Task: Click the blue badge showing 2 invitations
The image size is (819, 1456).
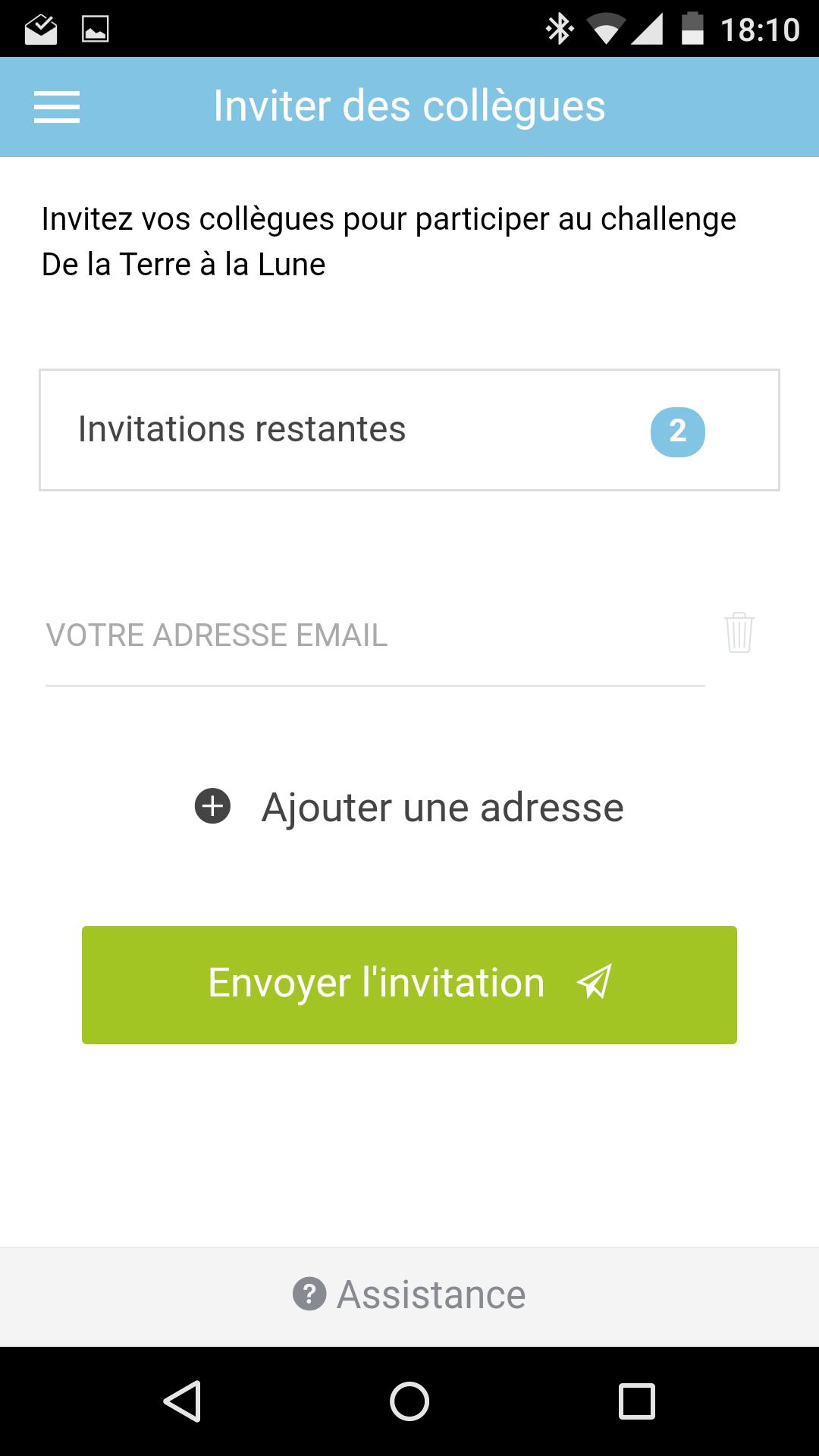Action: tap(679, 430)
